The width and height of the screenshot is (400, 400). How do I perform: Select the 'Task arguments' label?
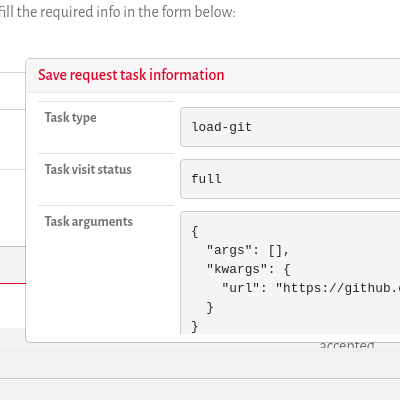(x=89, y=222)
